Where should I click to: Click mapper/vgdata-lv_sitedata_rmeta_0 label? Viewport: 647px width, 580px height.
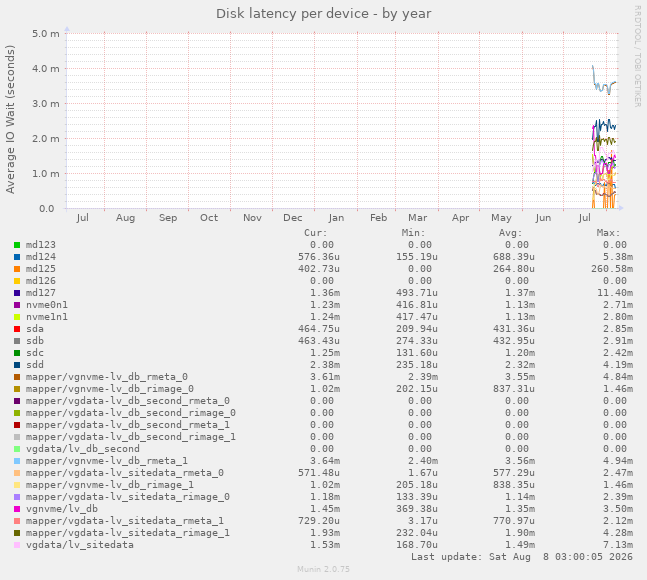pos(125,472)
